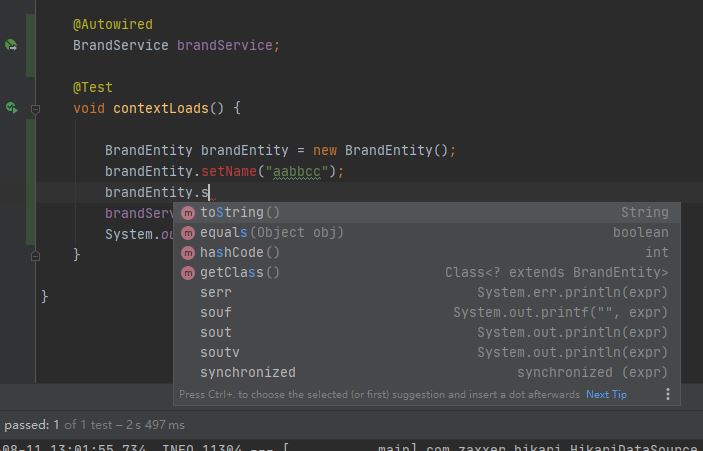This screenshot has width=703, height=451.
Task: Click the contextLoads method name
Action: 161,108
